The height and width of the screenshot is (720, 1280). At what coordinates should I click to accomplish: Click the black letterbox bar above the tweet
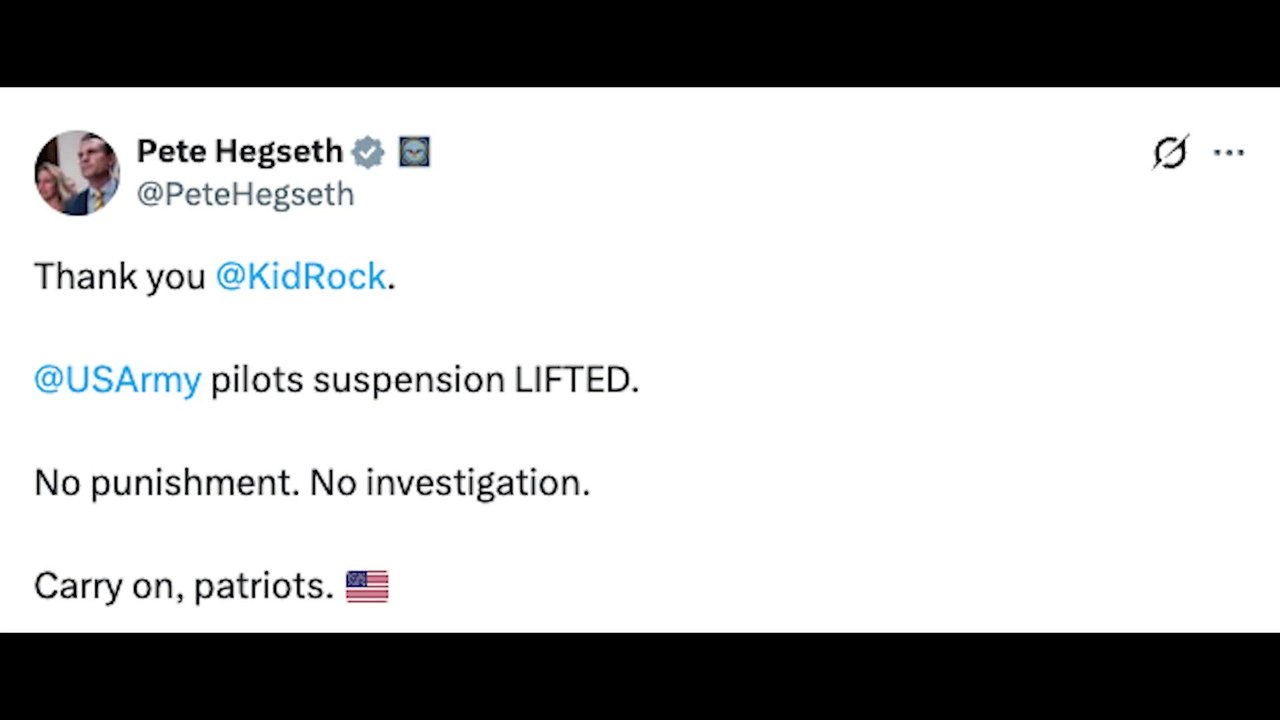[640, 43]
